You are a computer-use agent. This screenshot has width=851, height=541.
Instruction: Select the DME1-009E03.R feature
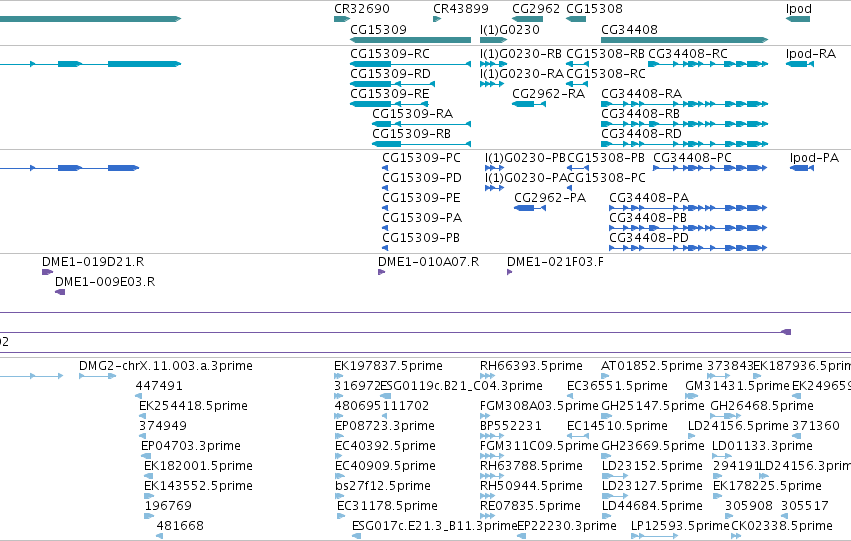pos(60,292)
